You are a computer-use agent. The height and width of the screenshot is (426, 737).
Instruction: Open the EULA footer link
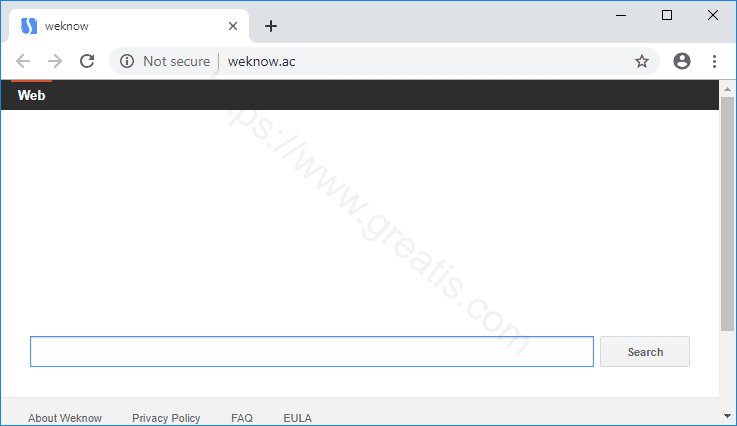click(x=298, y=418)
